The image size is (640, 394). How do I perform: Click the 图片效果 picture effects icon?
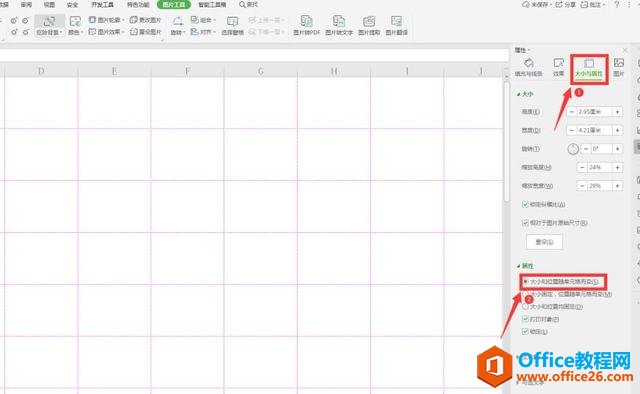coord(92,31)
